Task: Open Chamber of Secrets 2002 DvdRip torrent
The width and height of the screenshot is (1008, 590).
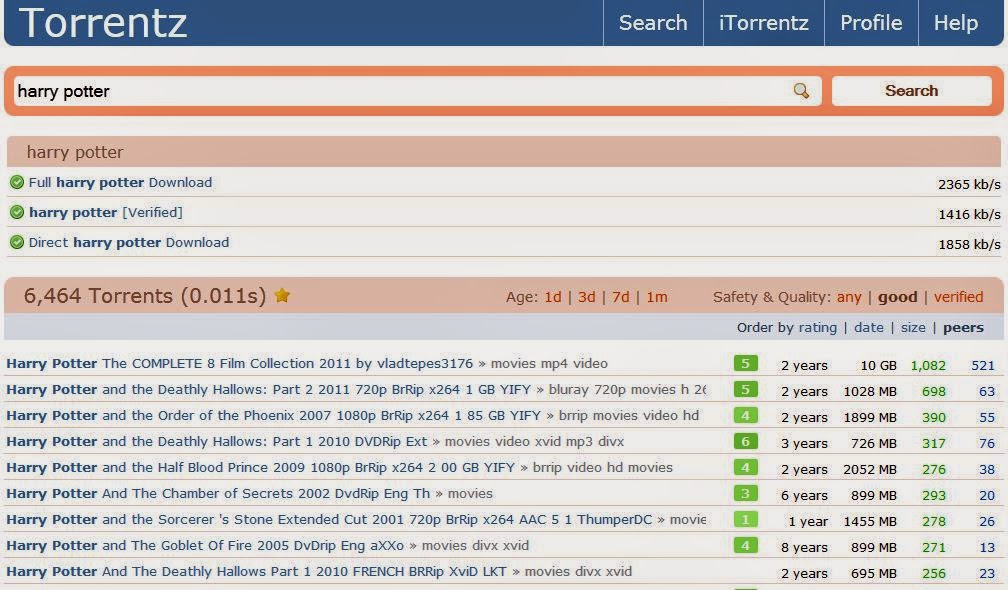Action: 218,494
